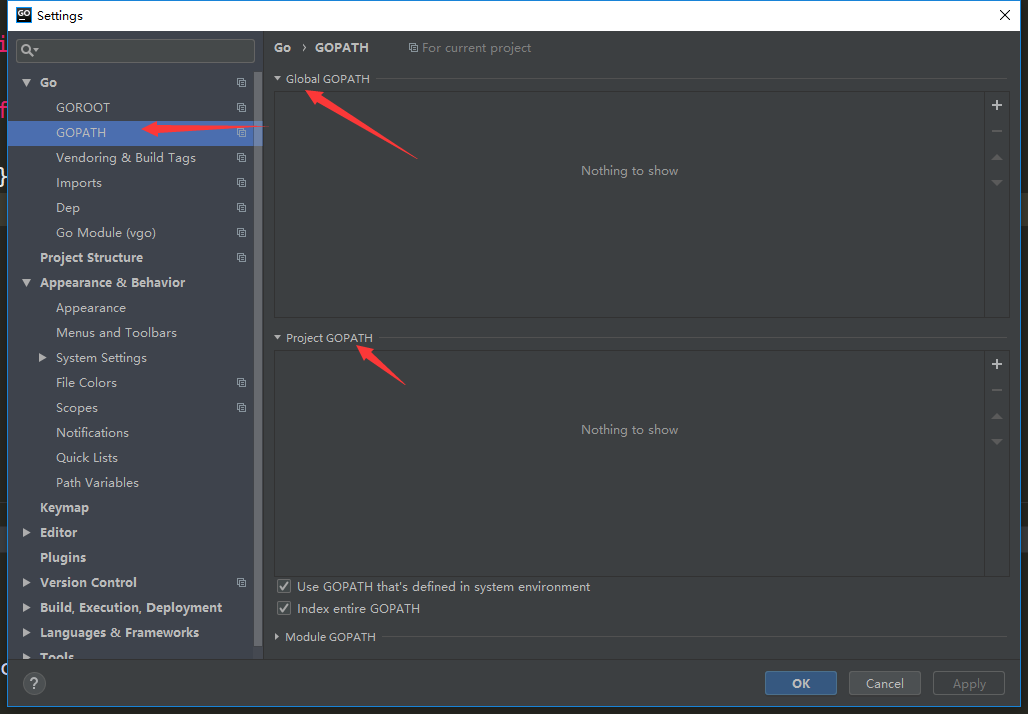Click the project icon beside Dep
Viewport: 1028px width, 714px height.
click(241, 208)
